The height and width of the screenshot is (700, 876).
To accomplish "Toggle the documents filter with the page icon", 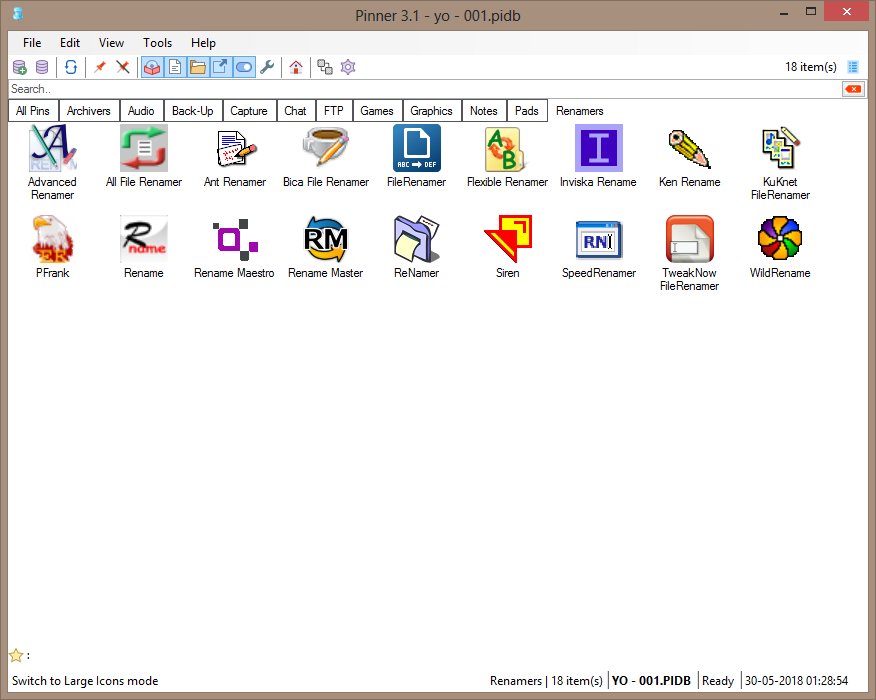I will [175, 68].
